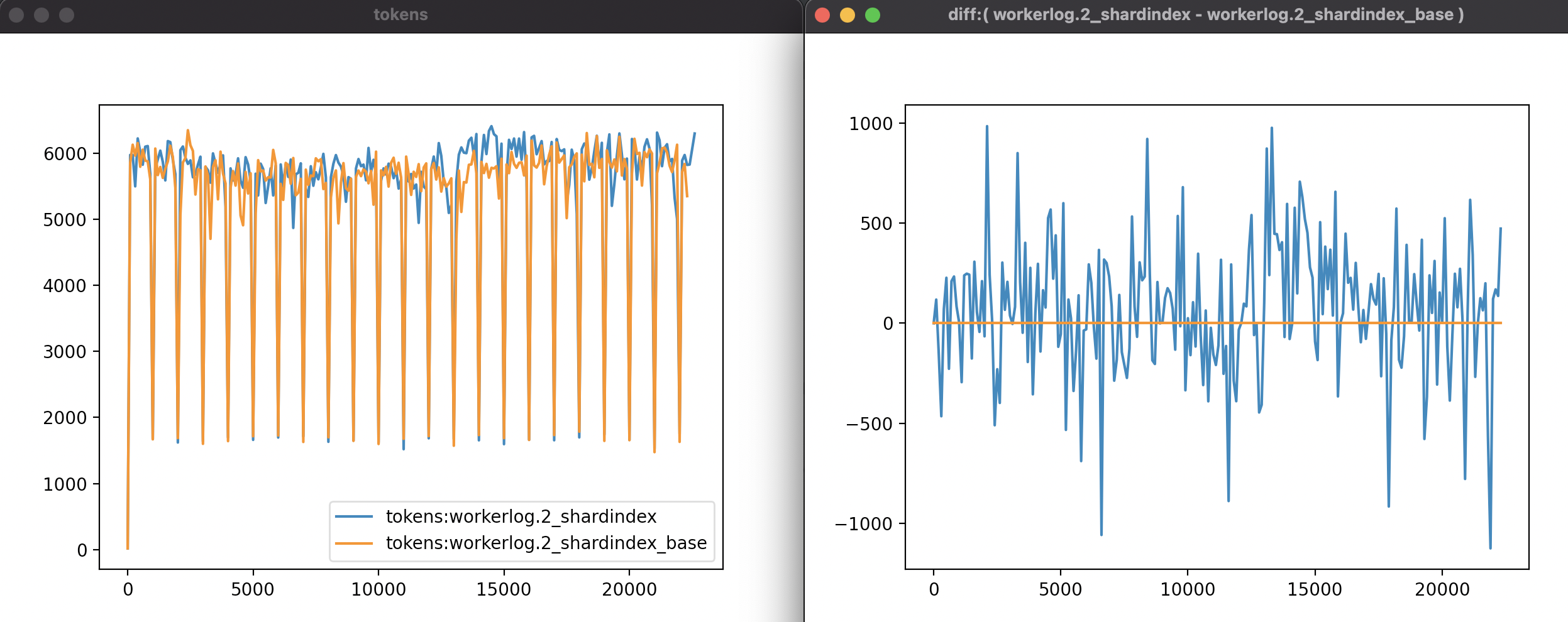The image size is (1568, 622).
Task: Click x-axis label 15000 in diff plot
Action: pyautogui.click(x=1315, y=589)
